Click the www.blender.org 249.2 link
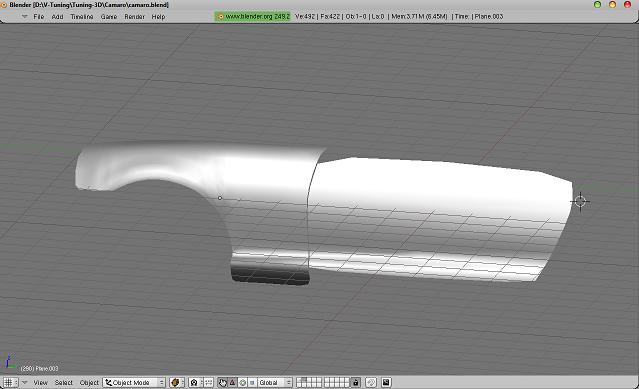 [x=253, y=17]
